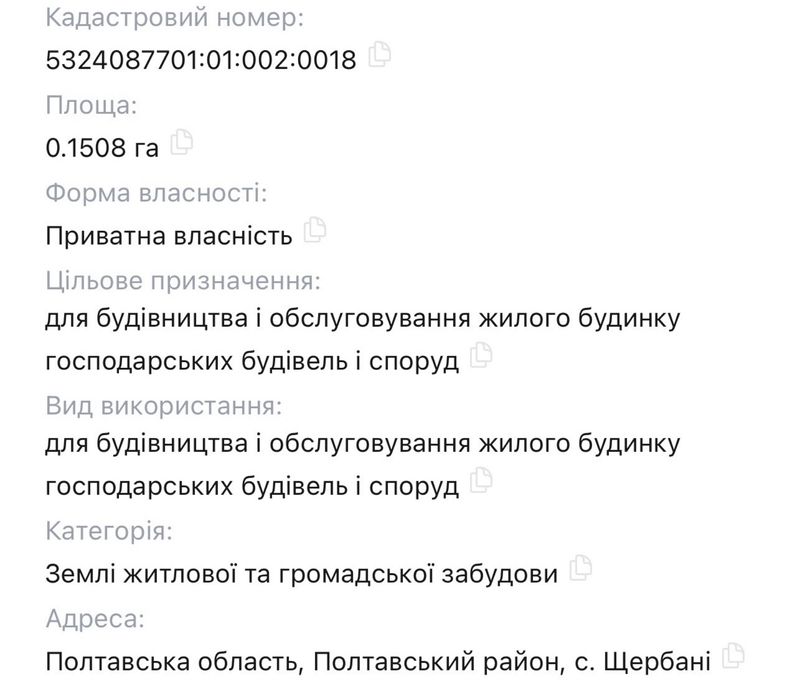795x699 pixels.
Task: Select the 0.1508 га area value
Action: coord(102,148)
